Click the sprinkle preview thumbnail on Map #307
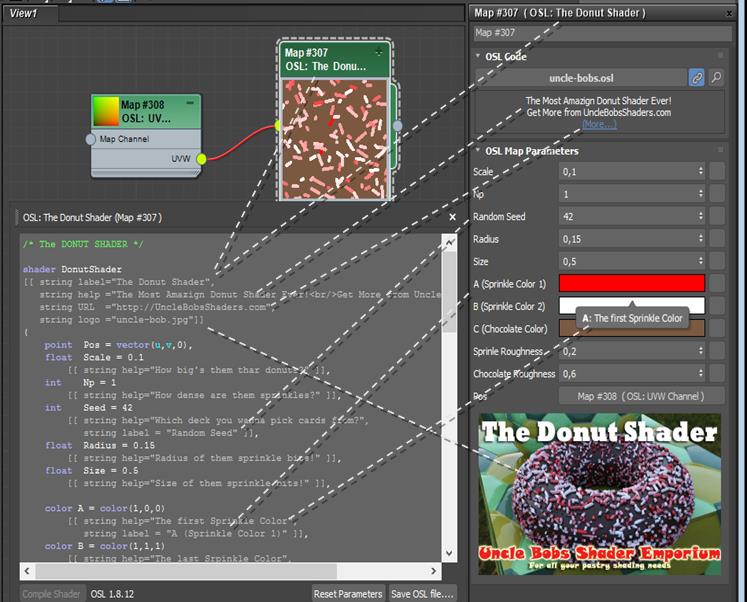Screen dimensions: 747x602 (335, 140)
